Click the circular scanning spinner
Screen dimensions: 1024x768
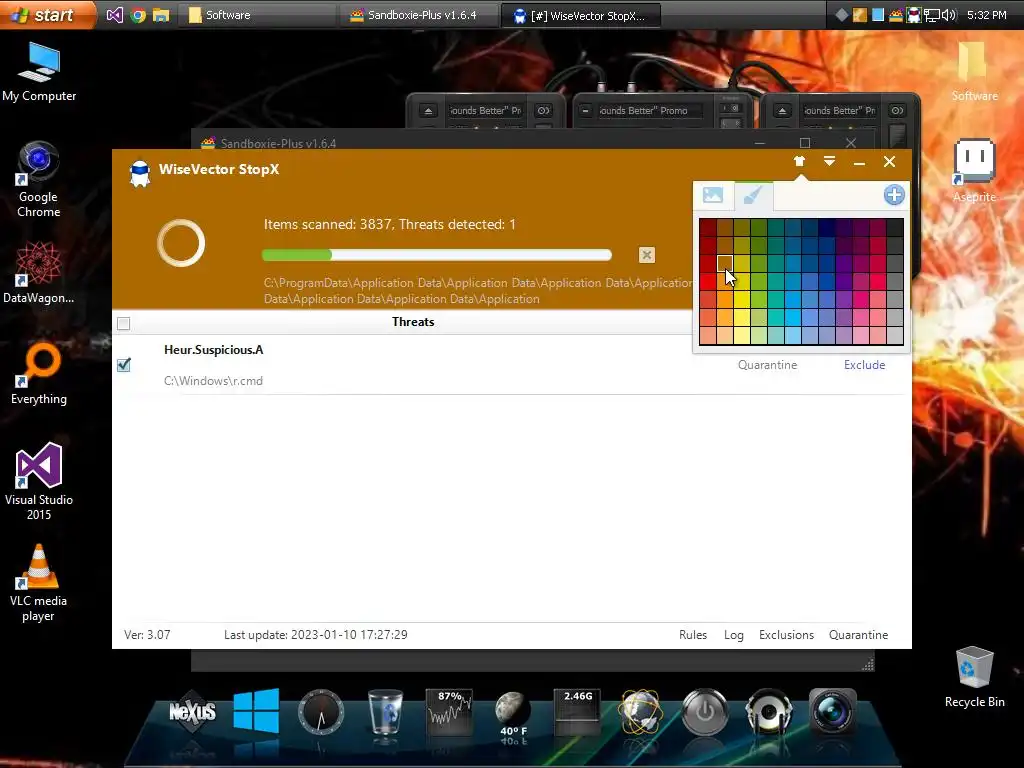point(181,243)
